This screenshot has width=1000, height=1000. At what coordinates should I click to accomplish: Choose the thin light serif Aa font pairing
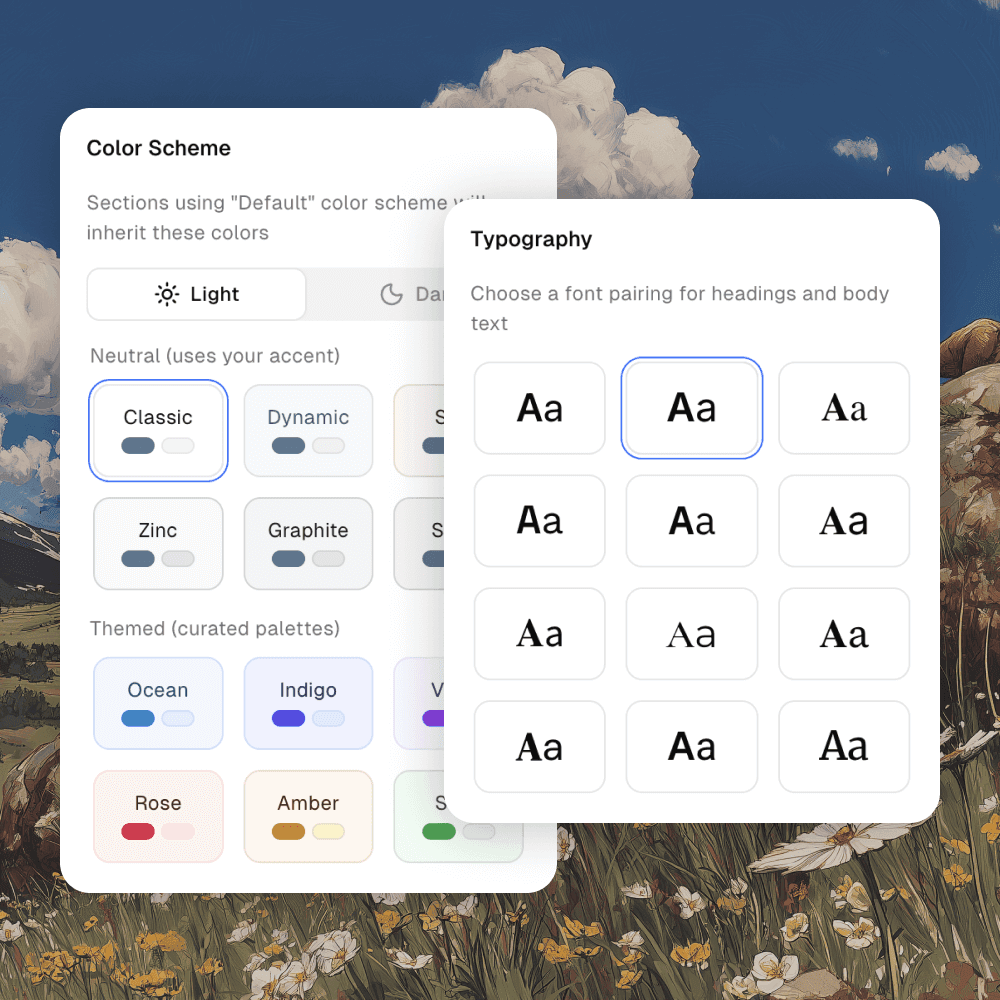pos(692,634)
